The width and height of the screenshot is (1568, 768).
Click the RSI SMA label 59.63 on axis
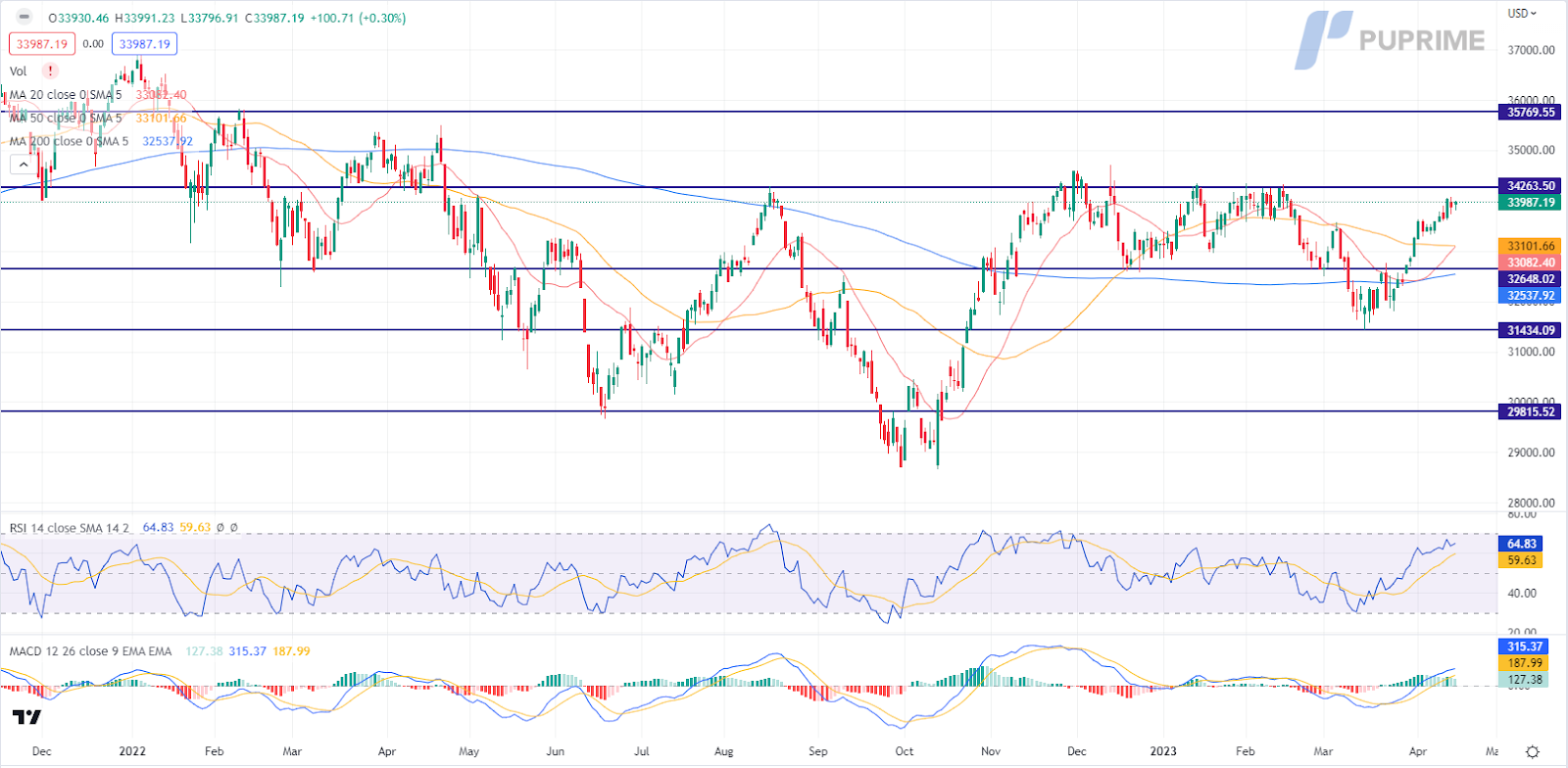[1521, 560]
